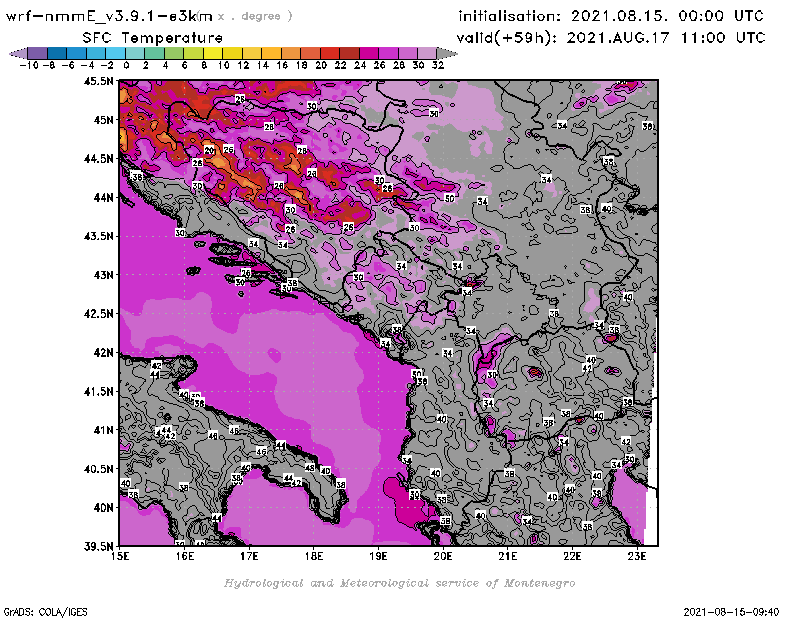Click the legend swatch between -10 and -8
This screenshot has height=618, width=800.
tap(38, 54)
